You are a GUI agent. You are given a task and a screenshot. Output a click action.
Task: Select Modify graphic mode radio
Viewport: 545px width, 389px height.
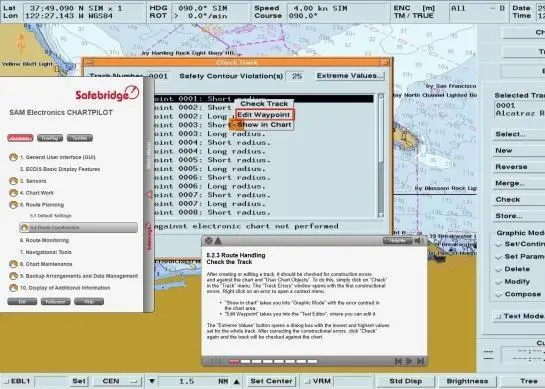tap(499, 282)
